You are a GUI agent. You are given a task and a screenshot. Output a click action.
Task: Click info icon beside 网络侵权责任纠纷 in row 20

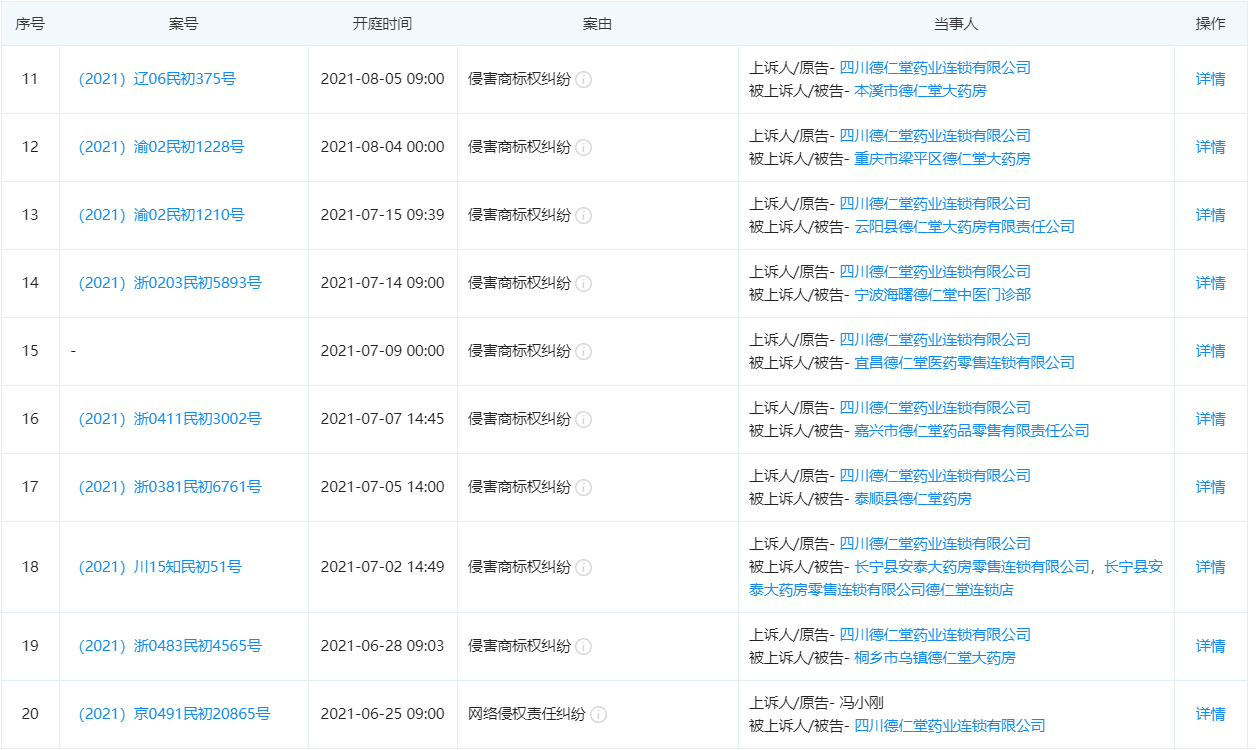click(599, 714)
